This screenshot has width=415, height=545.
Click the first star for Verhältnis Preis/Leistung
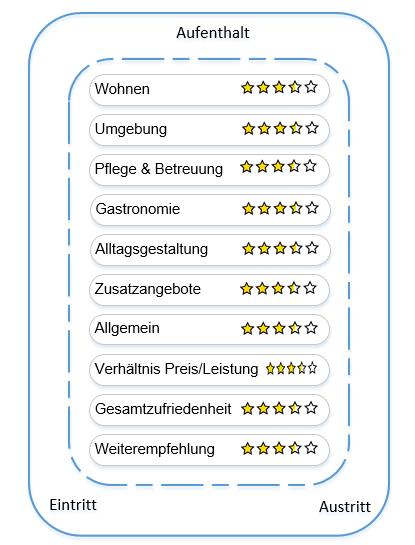[270, 368]
